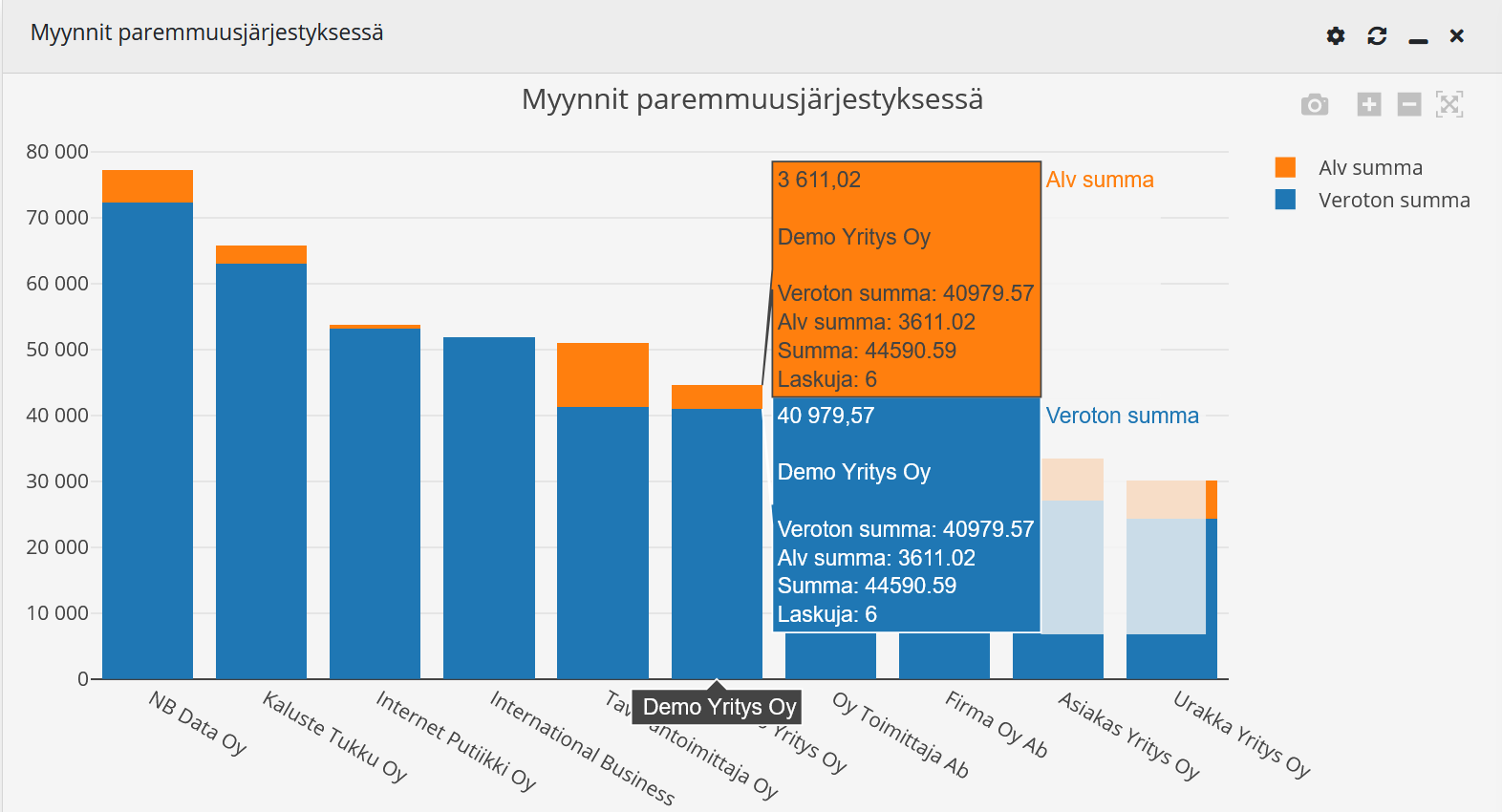Click orange segment of fifth bar

click(x=602, y=374)
